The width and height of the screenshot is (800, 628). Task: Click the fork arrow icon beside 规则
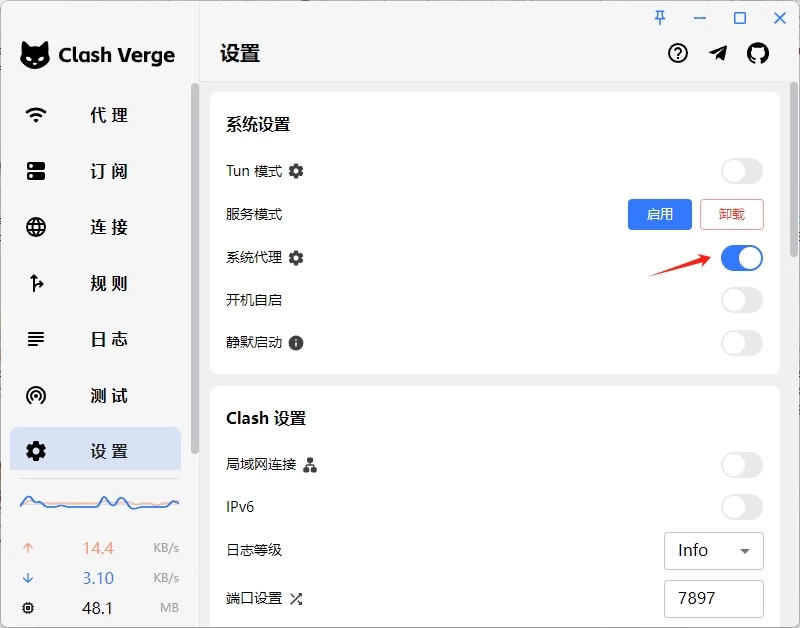36,283
